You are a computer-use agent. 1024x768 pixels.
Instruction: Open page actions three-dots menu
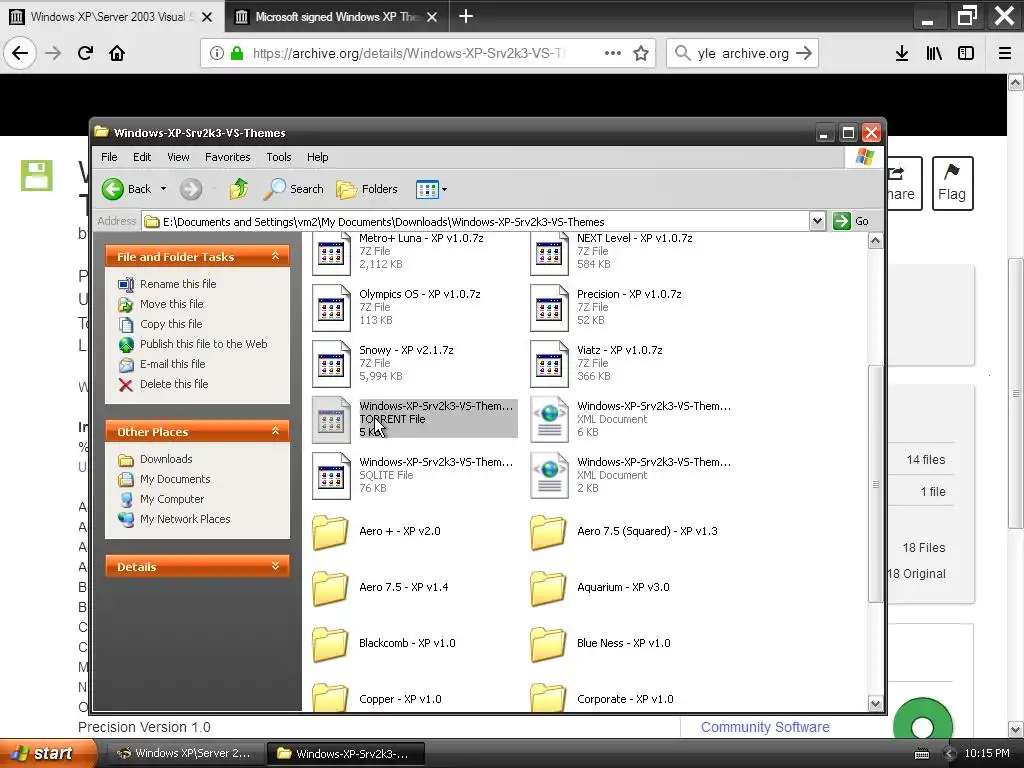coord(613,53)
